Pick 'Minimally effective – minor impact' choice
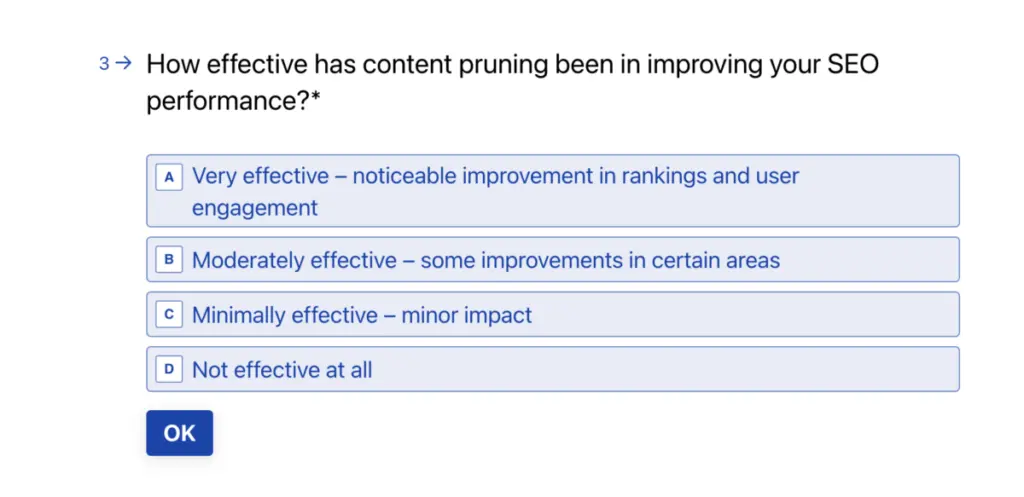This screenshot has width=1024, height=497. click(552, 315)
